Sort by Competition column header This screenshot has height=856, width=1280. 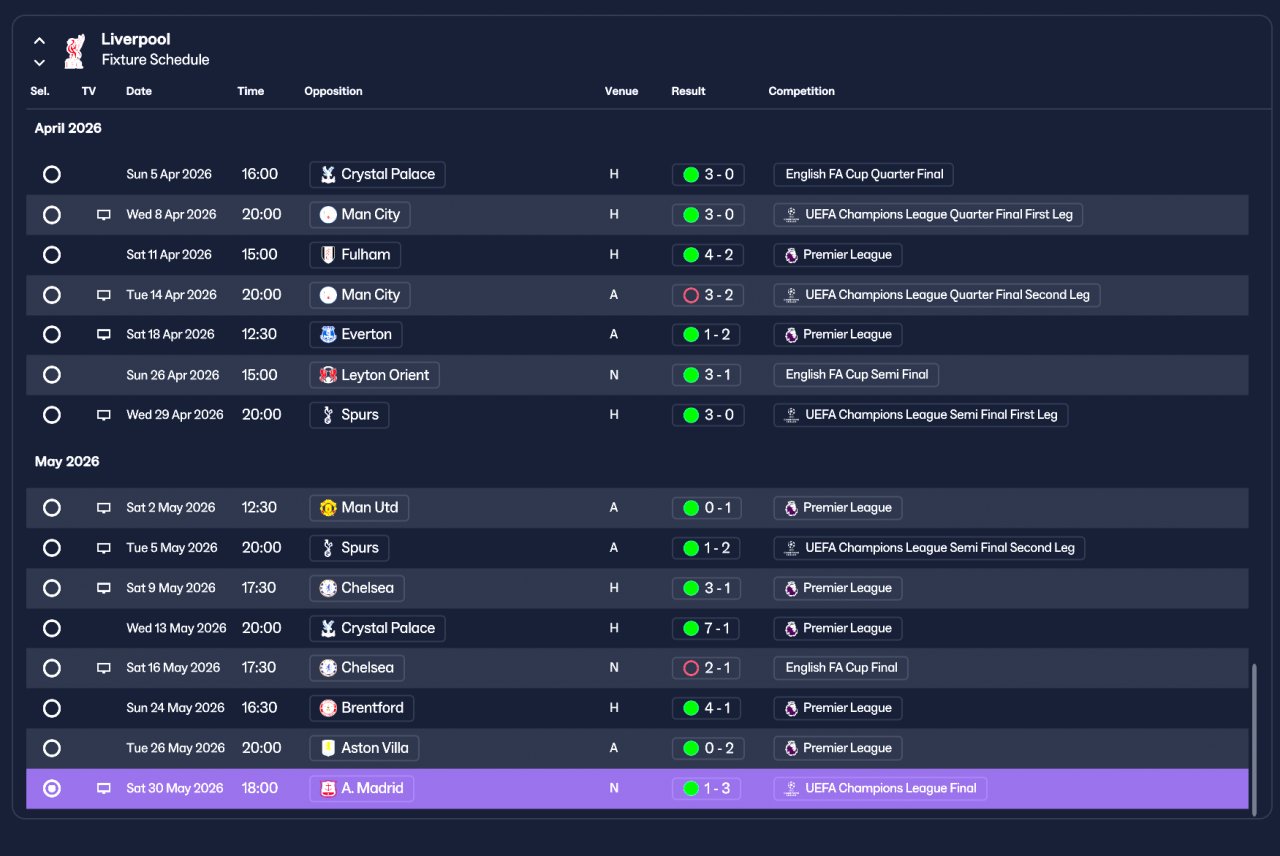(x=802, y=91)
